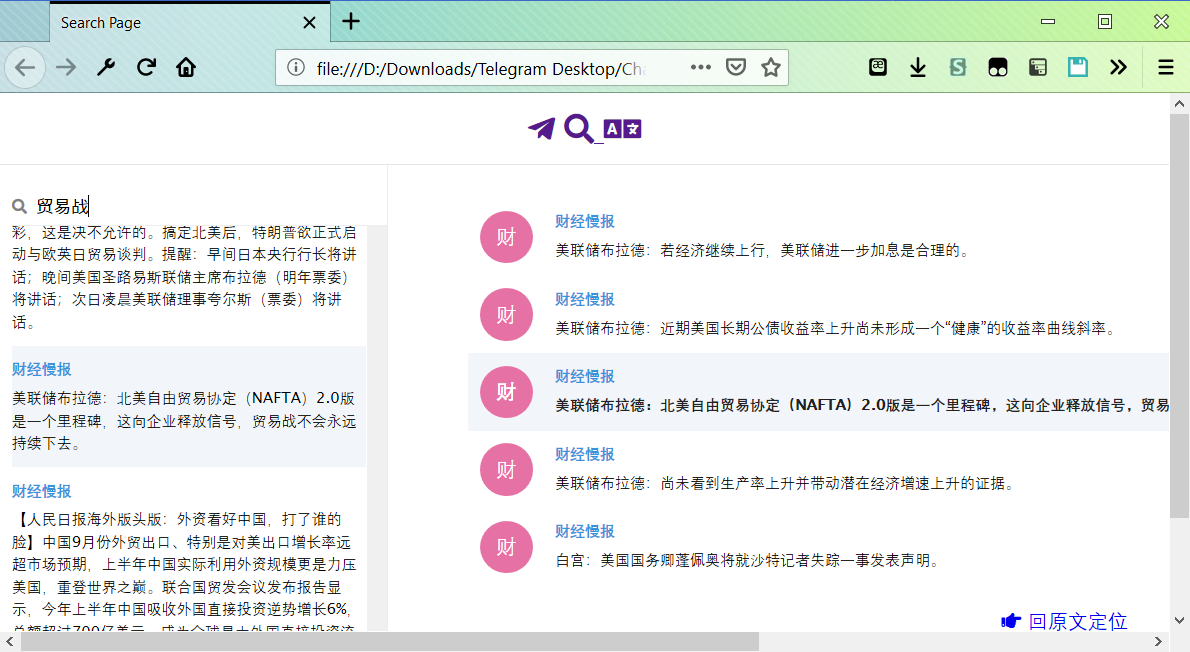The width and height of the screenshot is (1190, 652).
Task: Bookmark this page with the star icon
Action: (770, 67)
